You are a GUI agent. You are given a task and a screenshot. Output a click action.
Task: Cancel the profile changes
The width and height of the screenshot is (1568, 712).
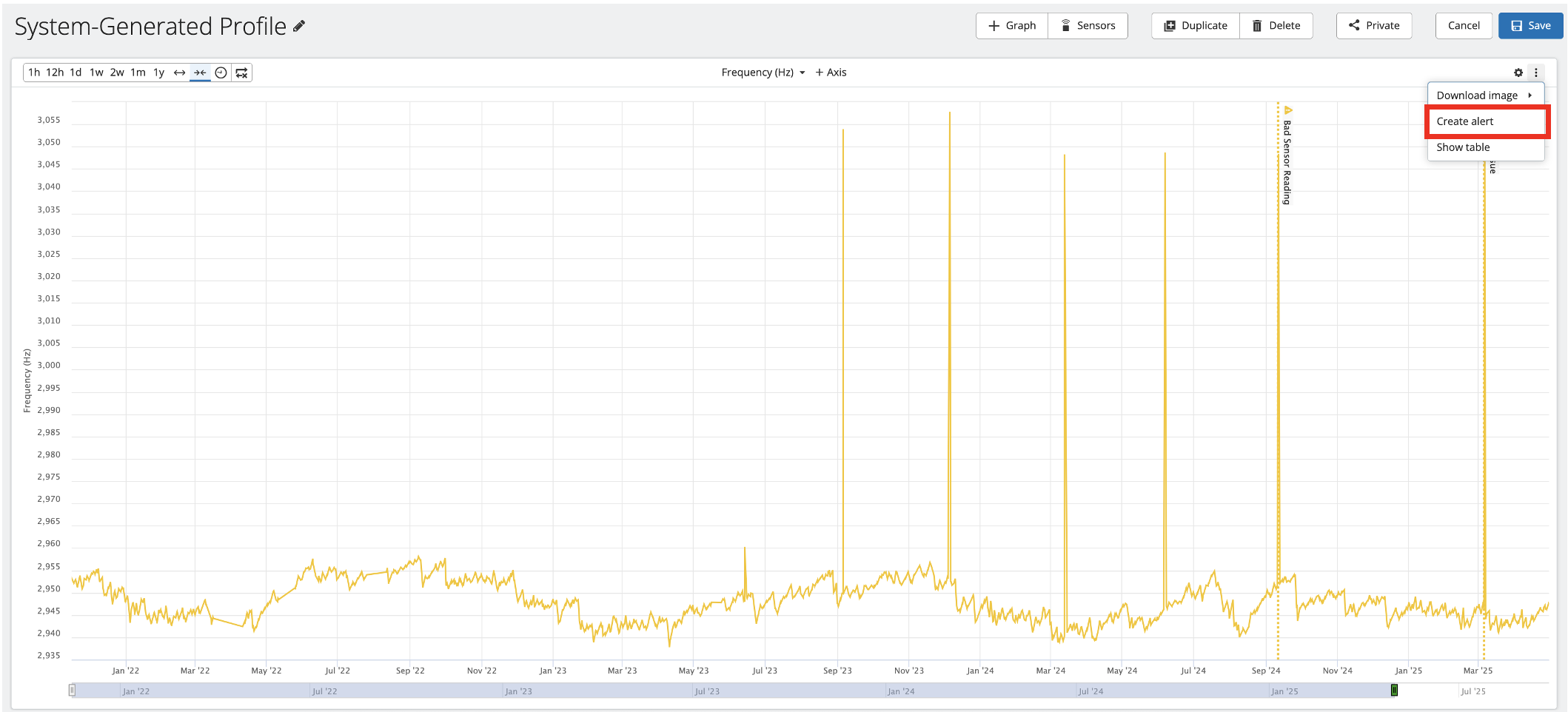tap(1464, 26)
